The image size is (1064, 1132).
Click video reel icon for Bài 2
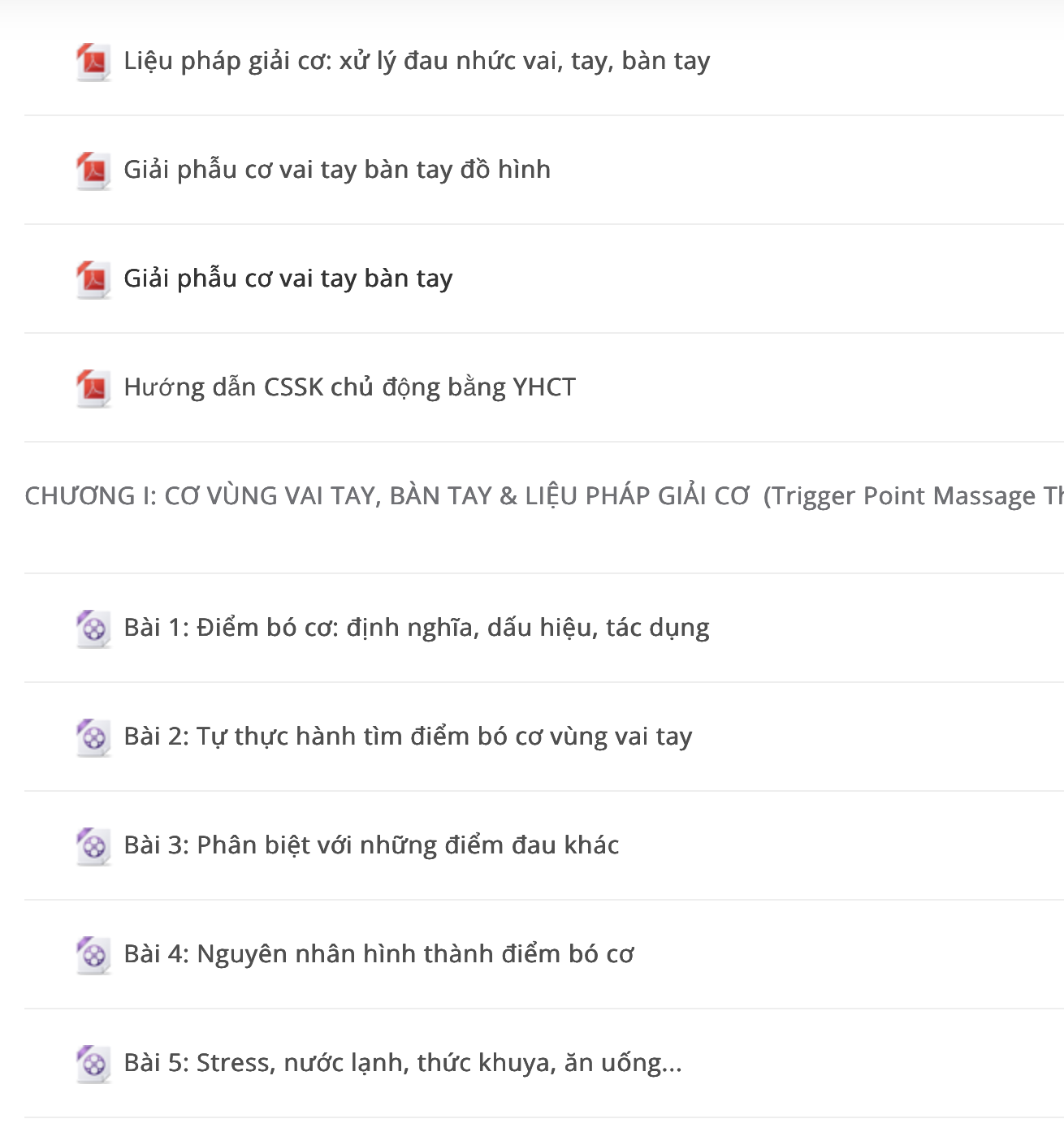click(x=93, y=737)
